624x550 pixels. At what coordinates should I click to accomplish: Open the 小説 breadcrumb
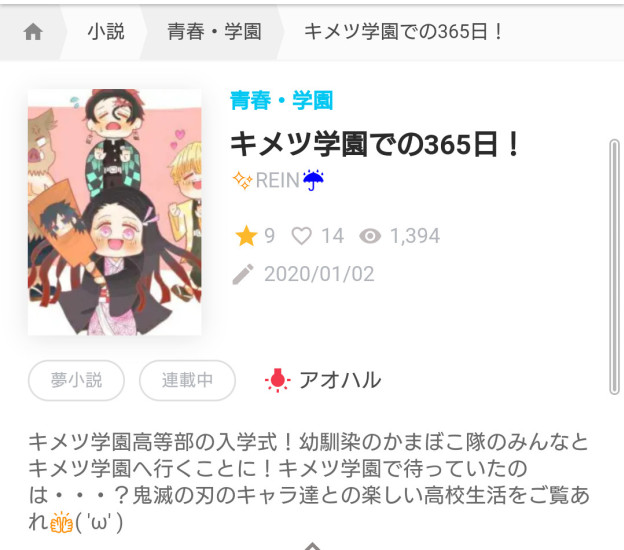click(x=106, y=31)
